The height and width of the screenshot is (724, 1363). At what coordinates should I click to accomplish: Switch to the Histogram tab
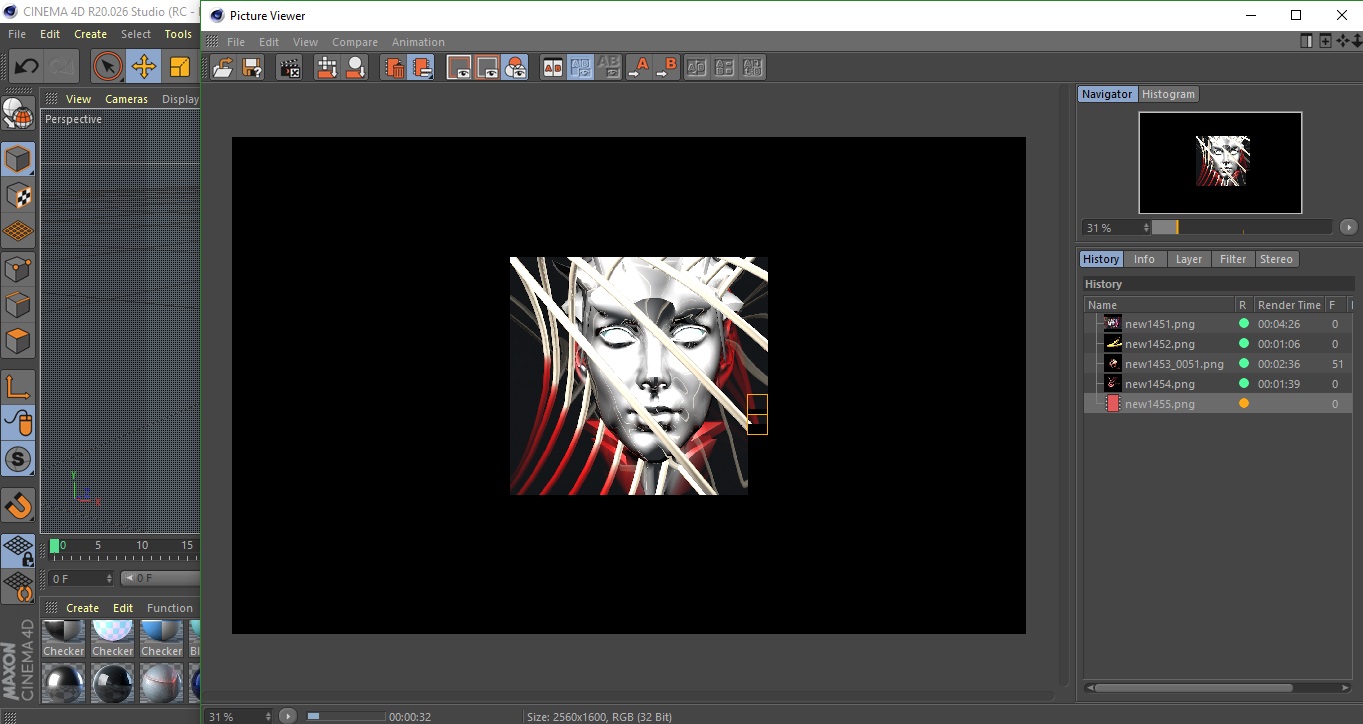point(1168,94)
